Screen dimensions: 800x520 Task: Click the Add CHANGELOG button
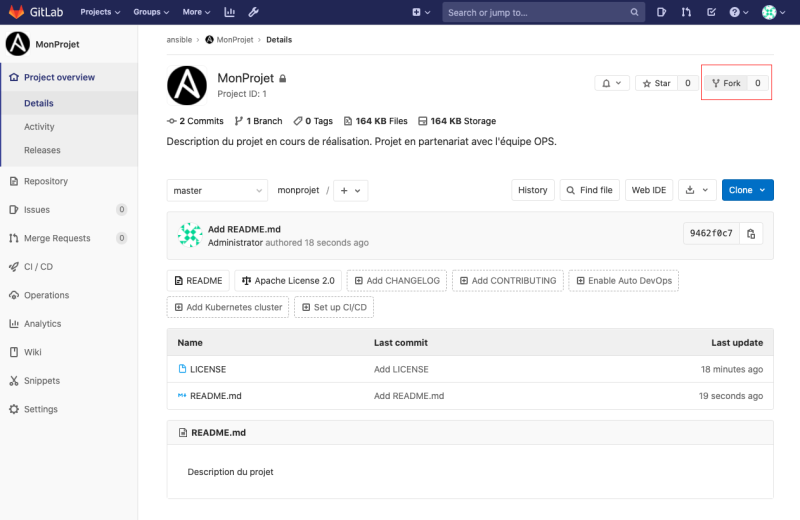coord(396,281)
